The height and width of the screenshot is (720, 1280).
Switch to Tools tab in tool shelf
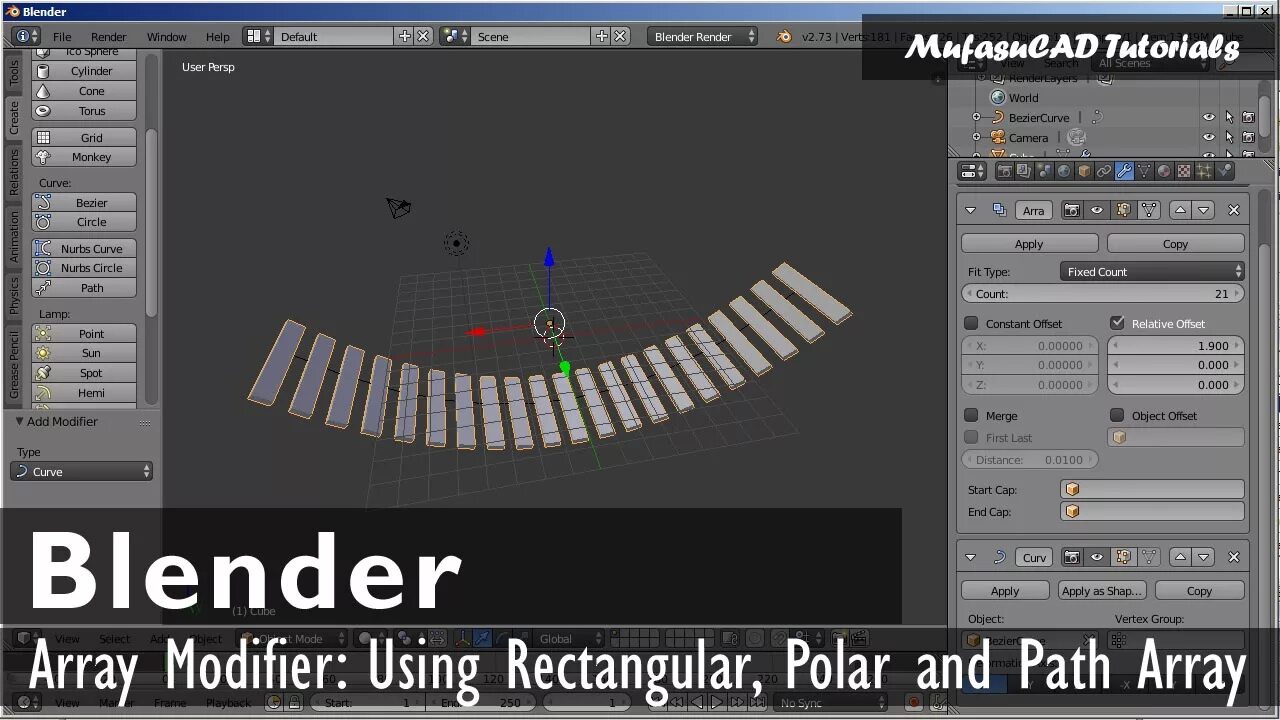pos(14,71)
